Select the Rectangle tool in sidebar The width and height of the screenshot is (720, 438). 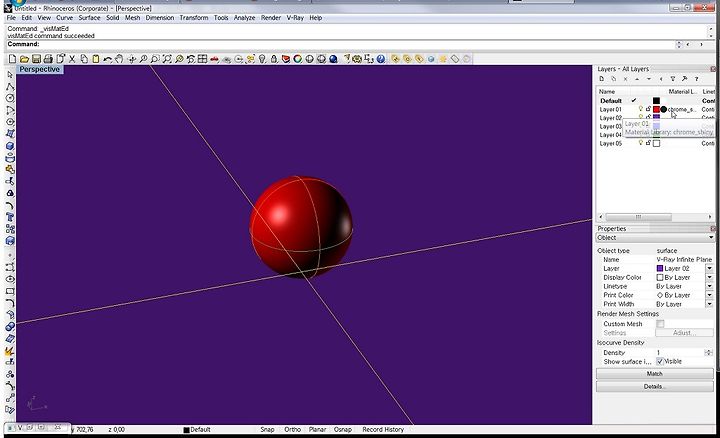[10, 291]
